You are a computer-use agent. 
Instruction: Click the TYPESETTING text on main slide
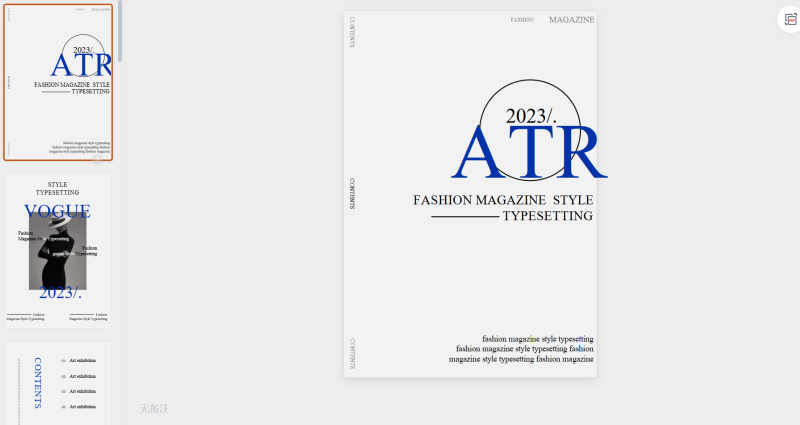547,216
